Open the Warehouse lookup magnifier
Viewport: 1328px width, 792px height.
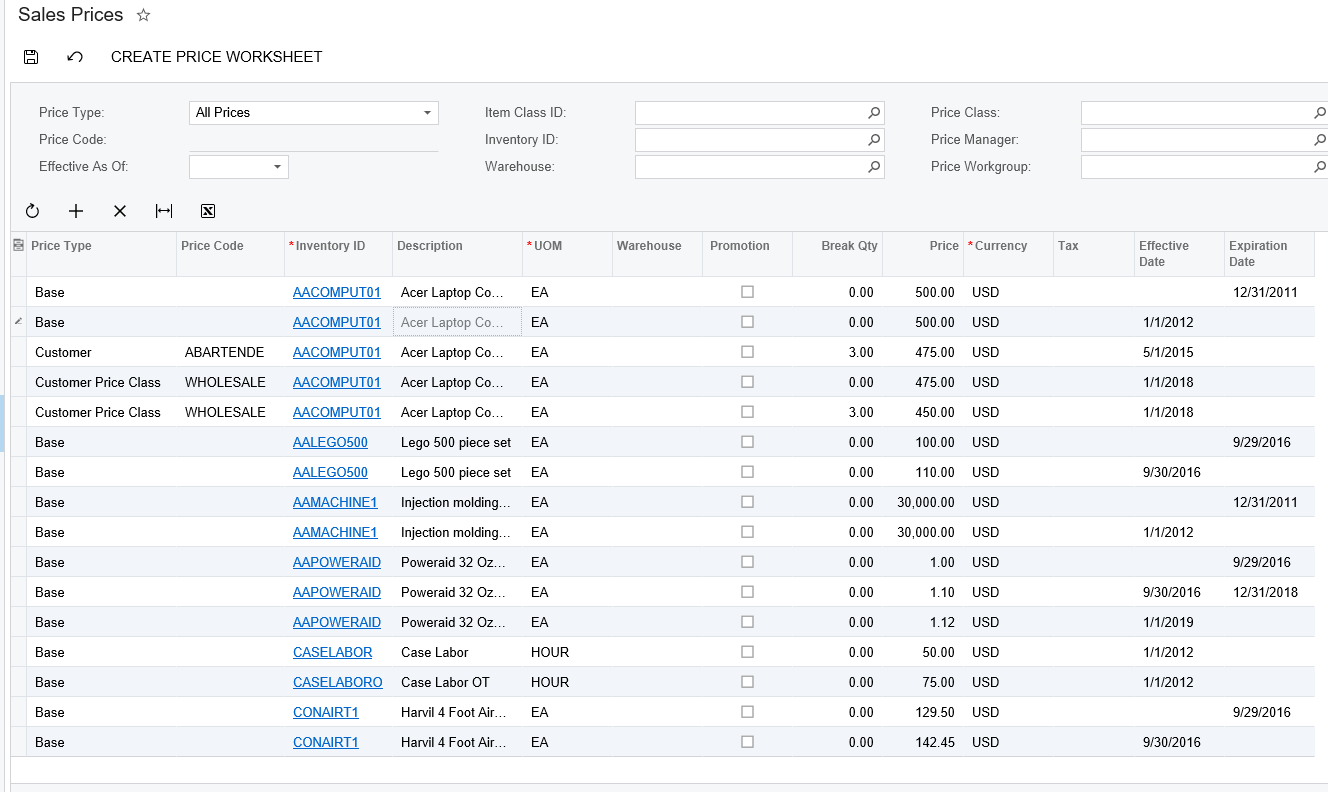pyautogui.click(x=874, y=166)
